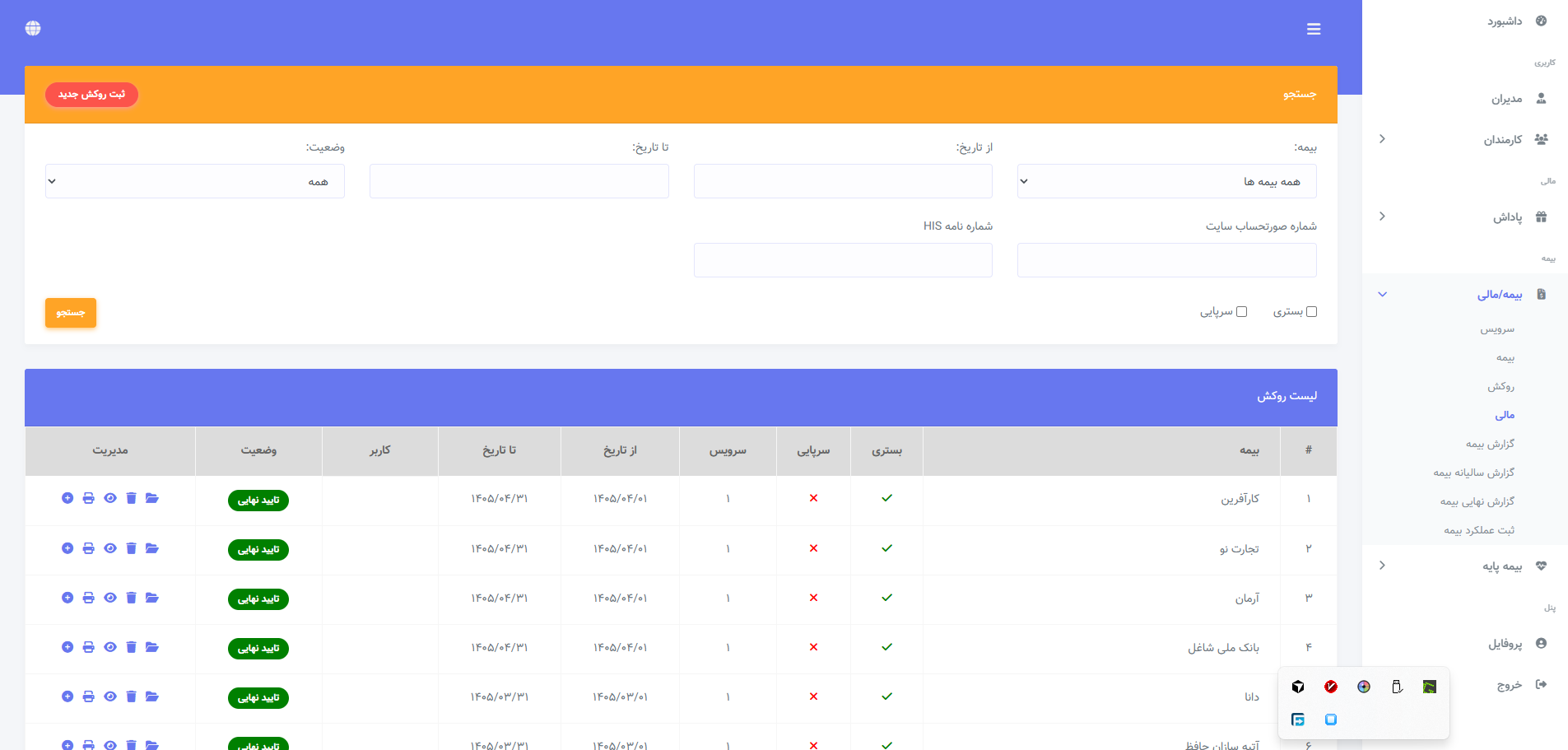1568x750 pixels.
Task: Open folder icon in کارآفرین row
Action: tap(152, 498)
